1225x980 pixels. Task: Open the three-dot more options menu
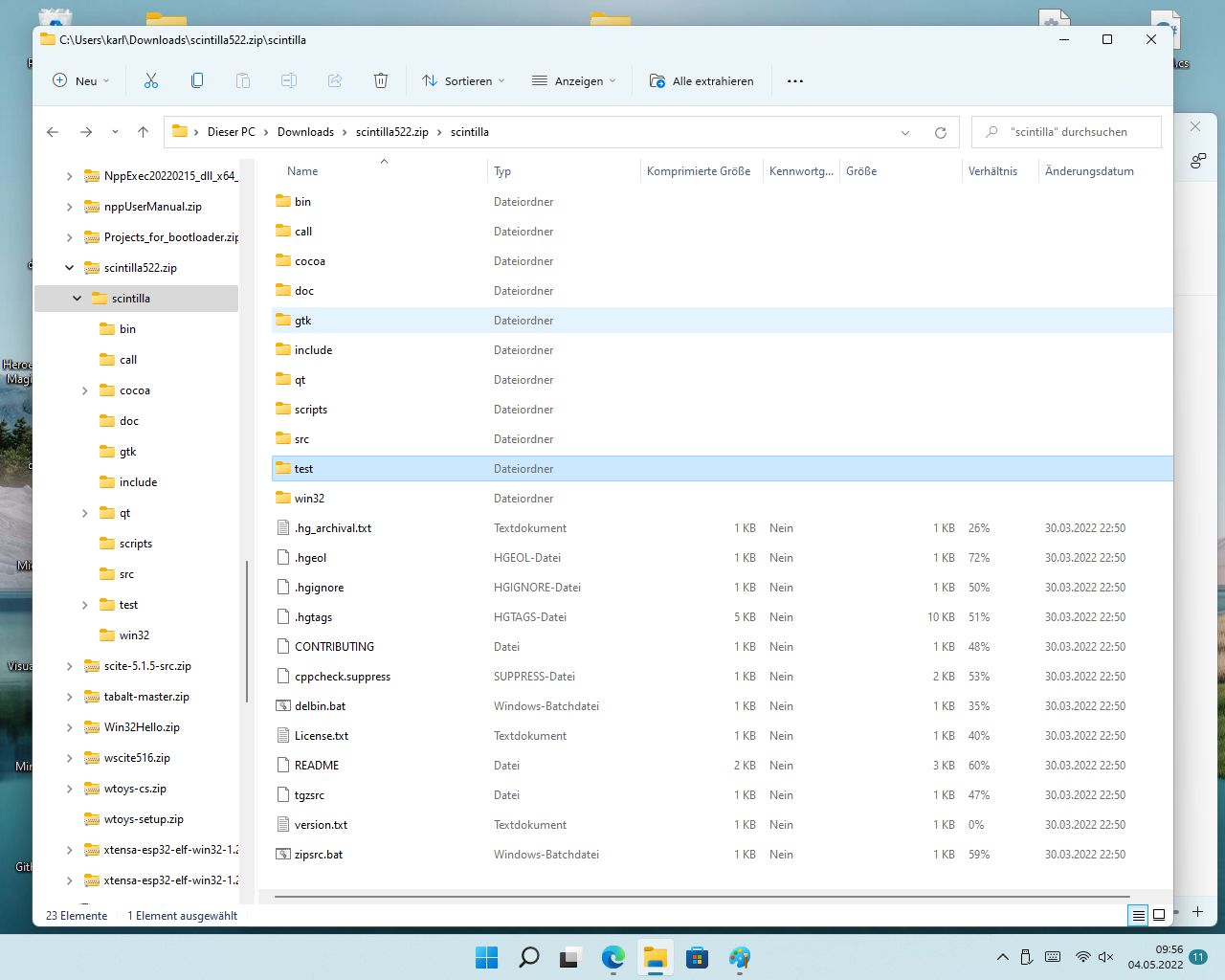coord(795,81)
